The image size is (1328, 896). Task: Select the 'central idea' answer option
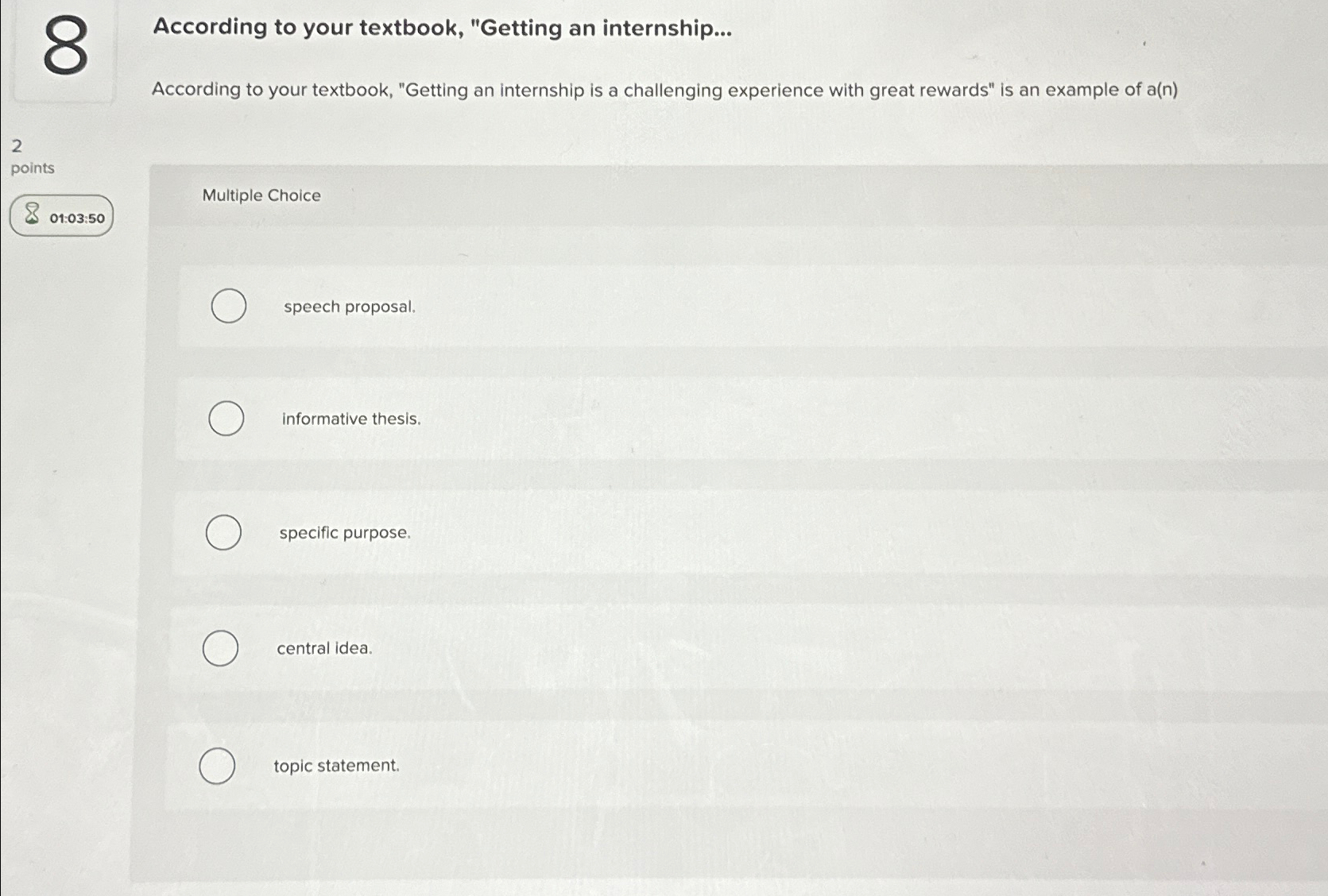(221, 648)
